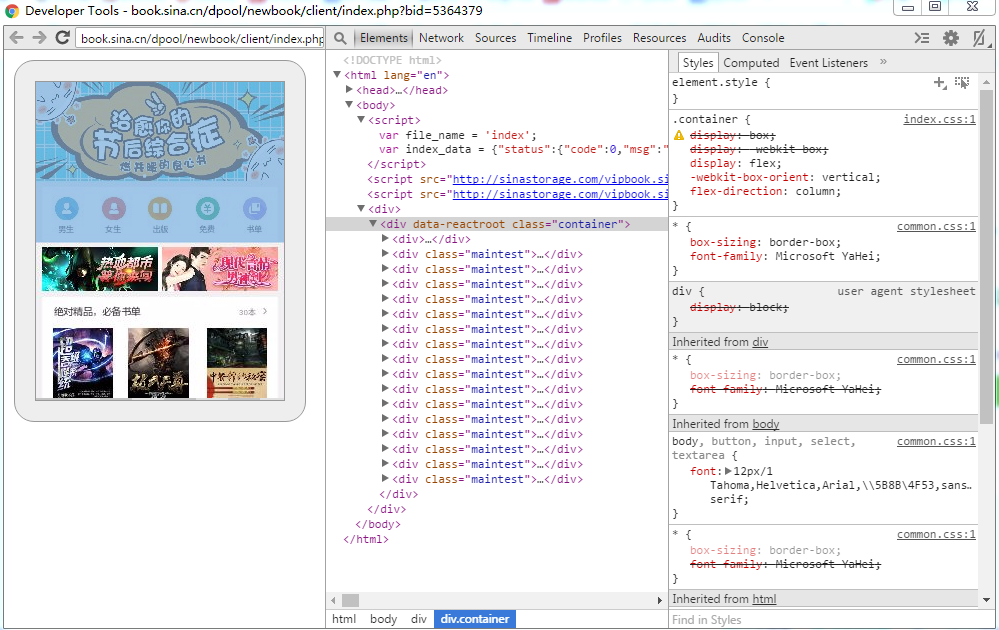Toggle the dock side icon
This screenshot has width=999, height=630.
979,38
